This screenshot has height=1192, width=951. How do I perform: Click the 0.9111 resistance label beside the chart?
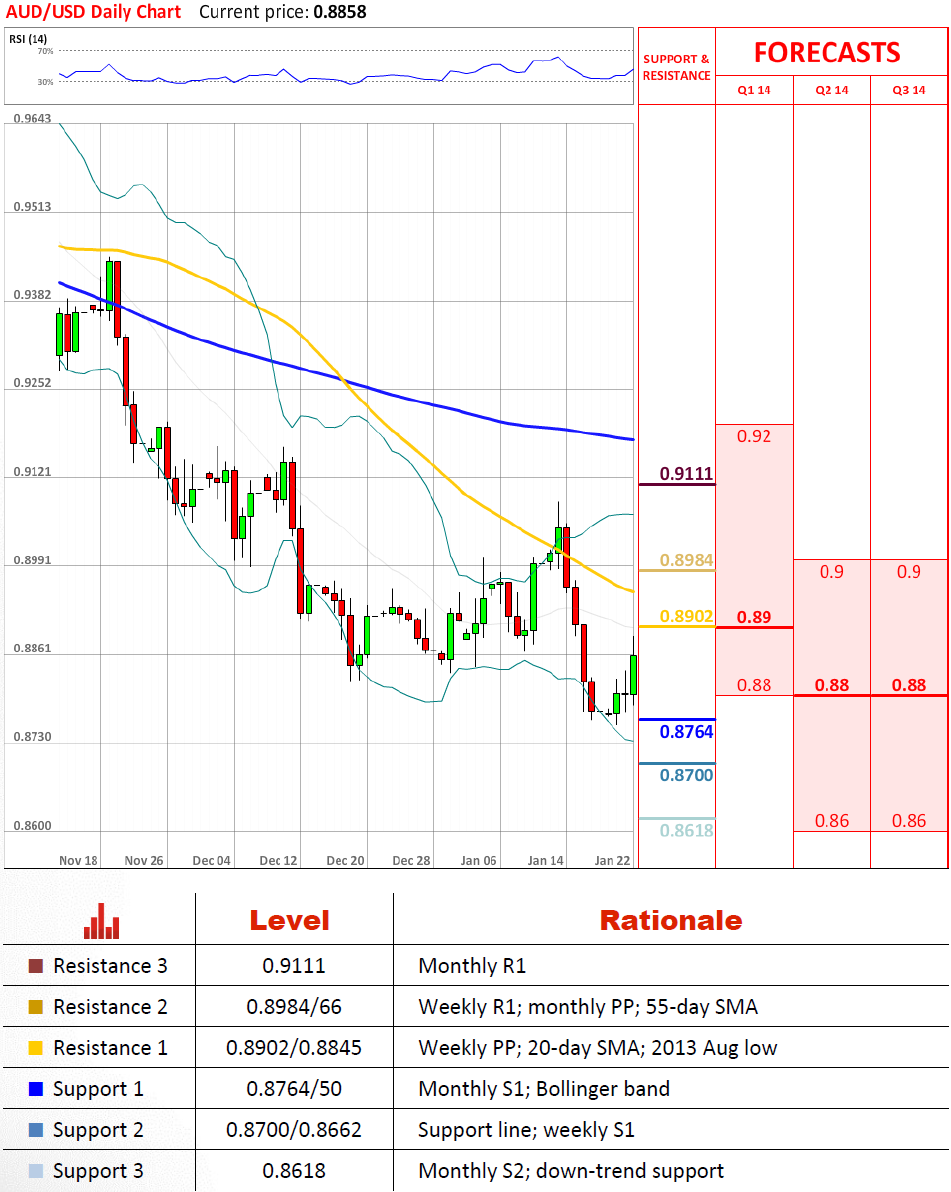686,475
